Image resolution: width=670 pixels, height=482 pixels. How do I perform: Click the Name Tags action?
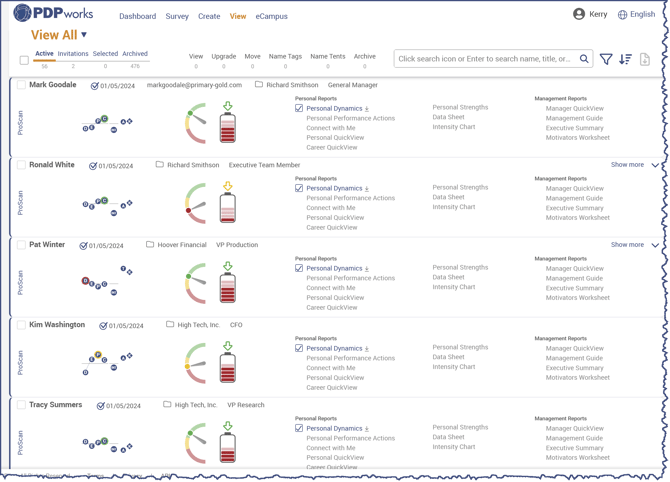tap(285, 56)
